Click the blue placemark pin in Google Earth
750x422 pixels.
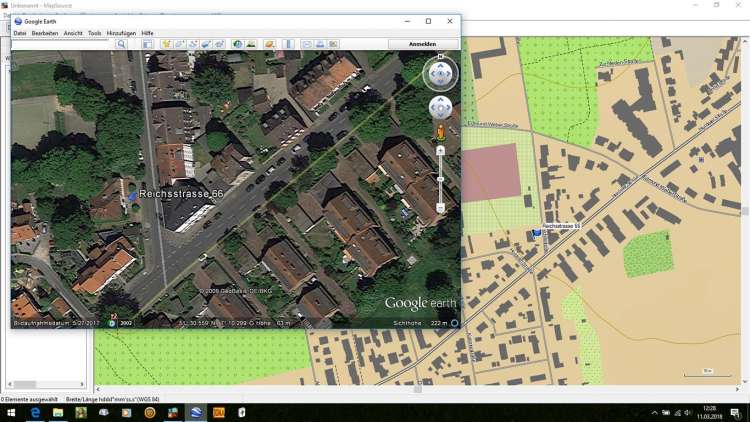coord(132,196)
